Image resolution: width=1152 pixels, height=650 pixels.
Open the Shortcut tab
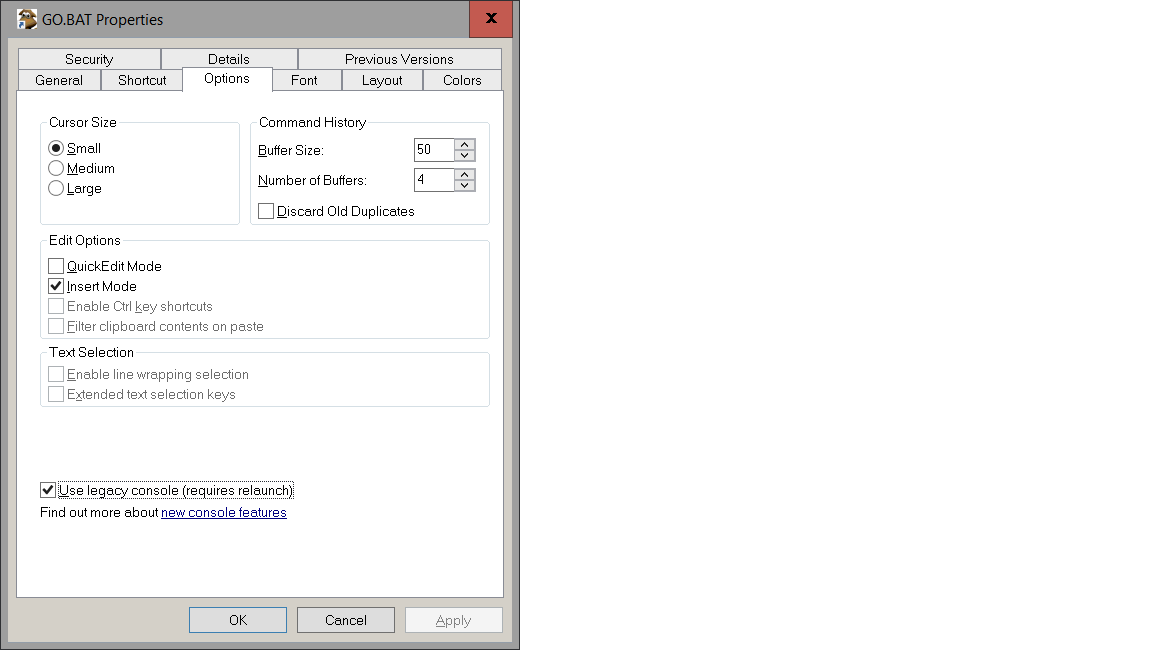pyautogui.click(x=142, y=80)
